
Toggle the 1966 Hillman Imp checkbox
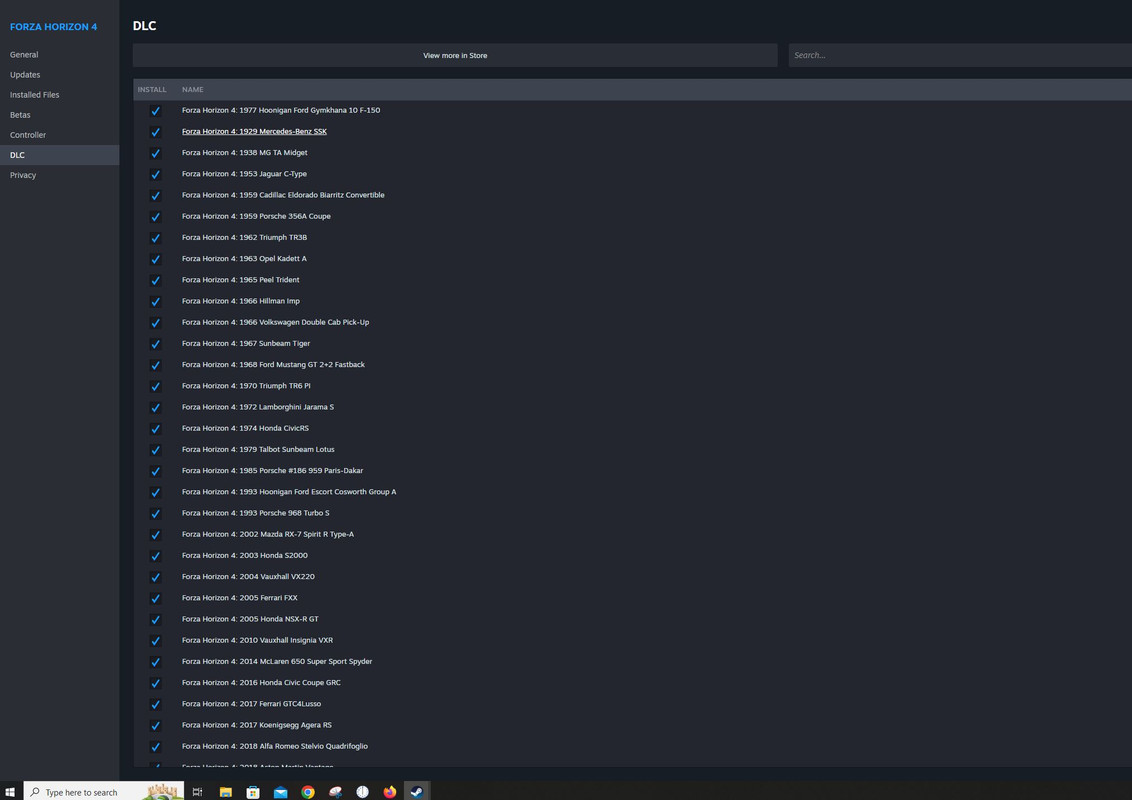155,302
